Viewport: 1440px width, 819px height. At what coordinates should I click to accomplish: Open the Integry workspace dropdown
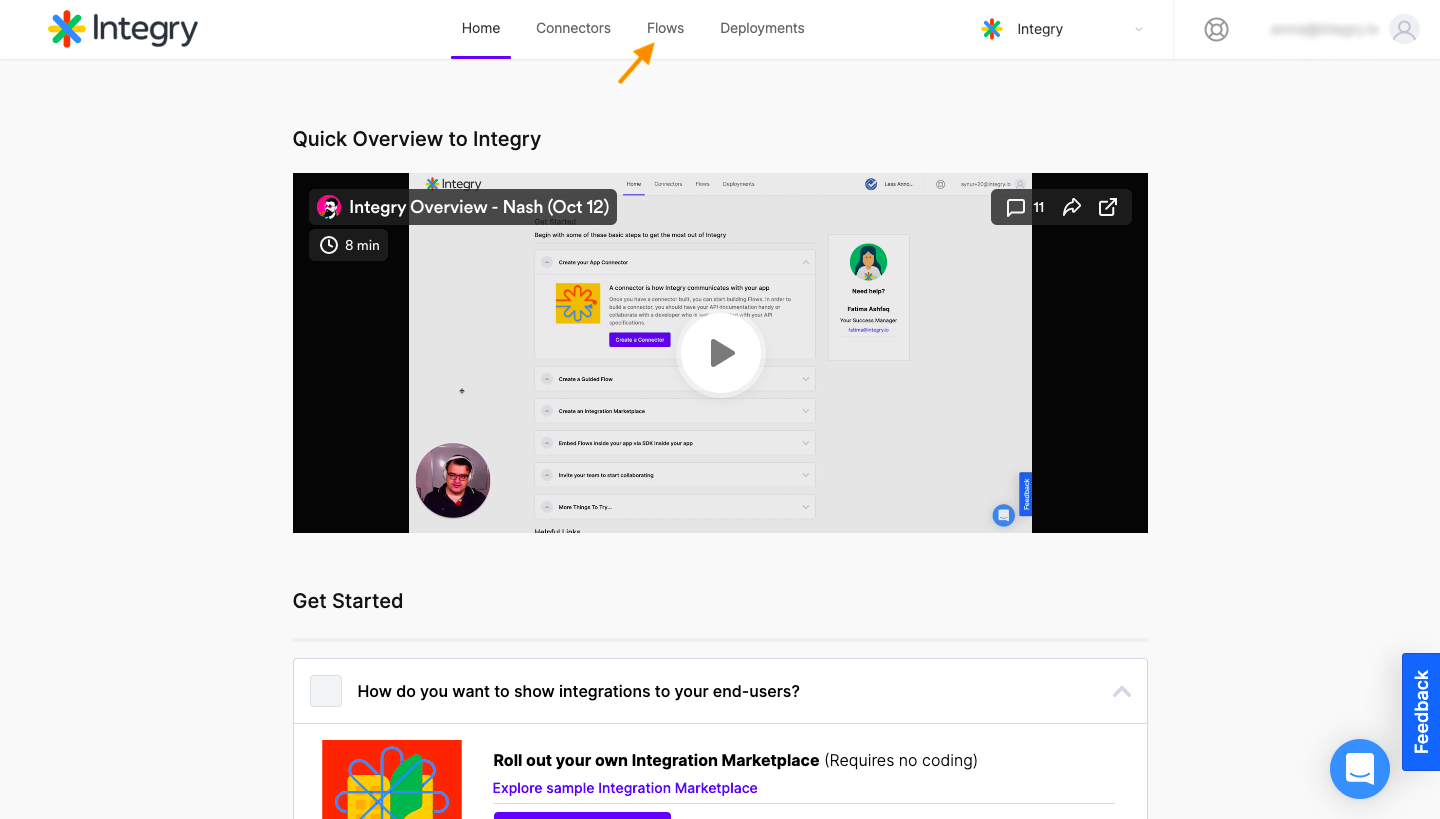pyautogui.click(x=1063, y=29)
